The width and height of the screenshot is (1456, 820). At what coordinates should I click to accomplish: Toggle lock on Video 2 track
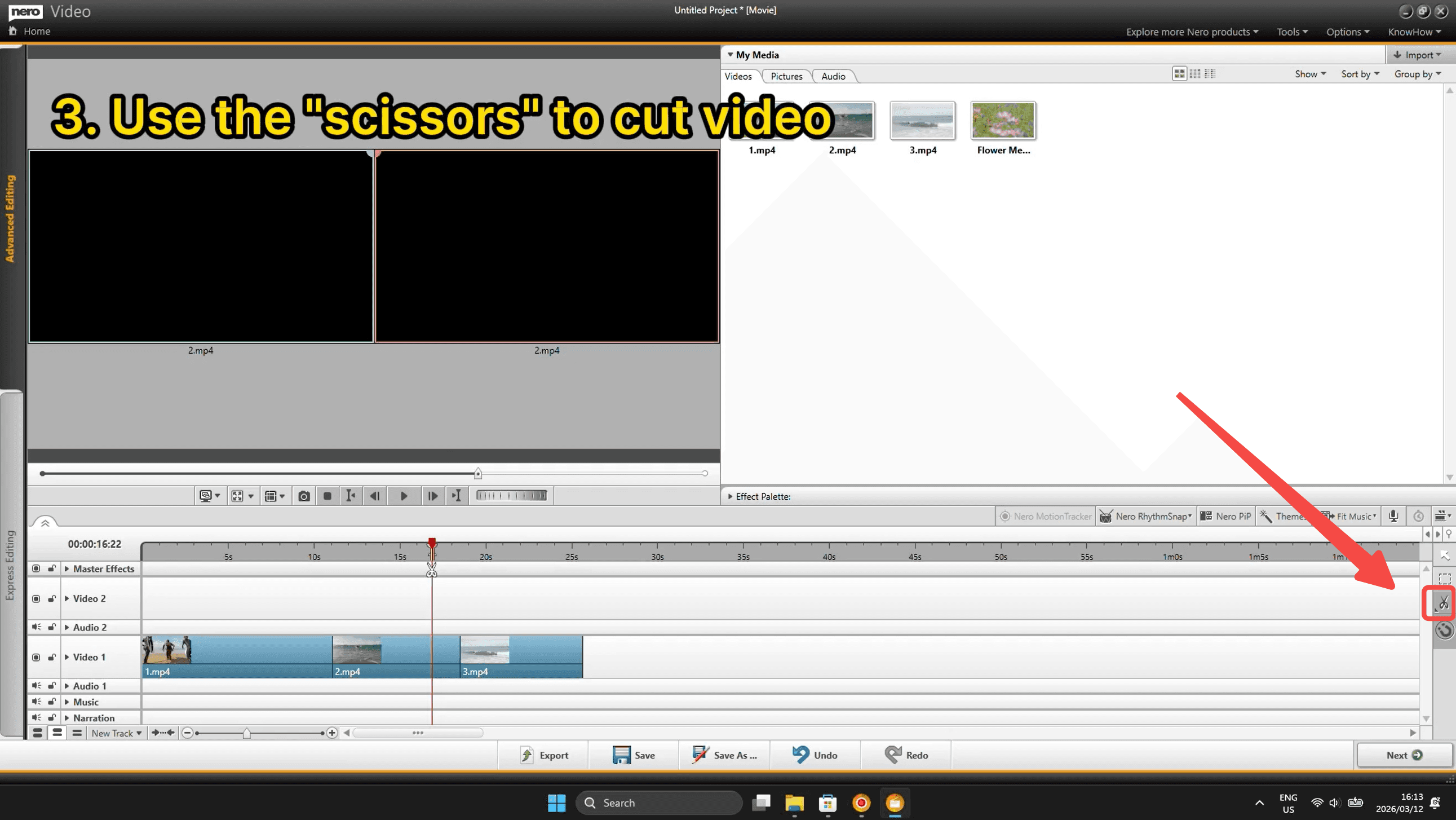pos(51,598)
